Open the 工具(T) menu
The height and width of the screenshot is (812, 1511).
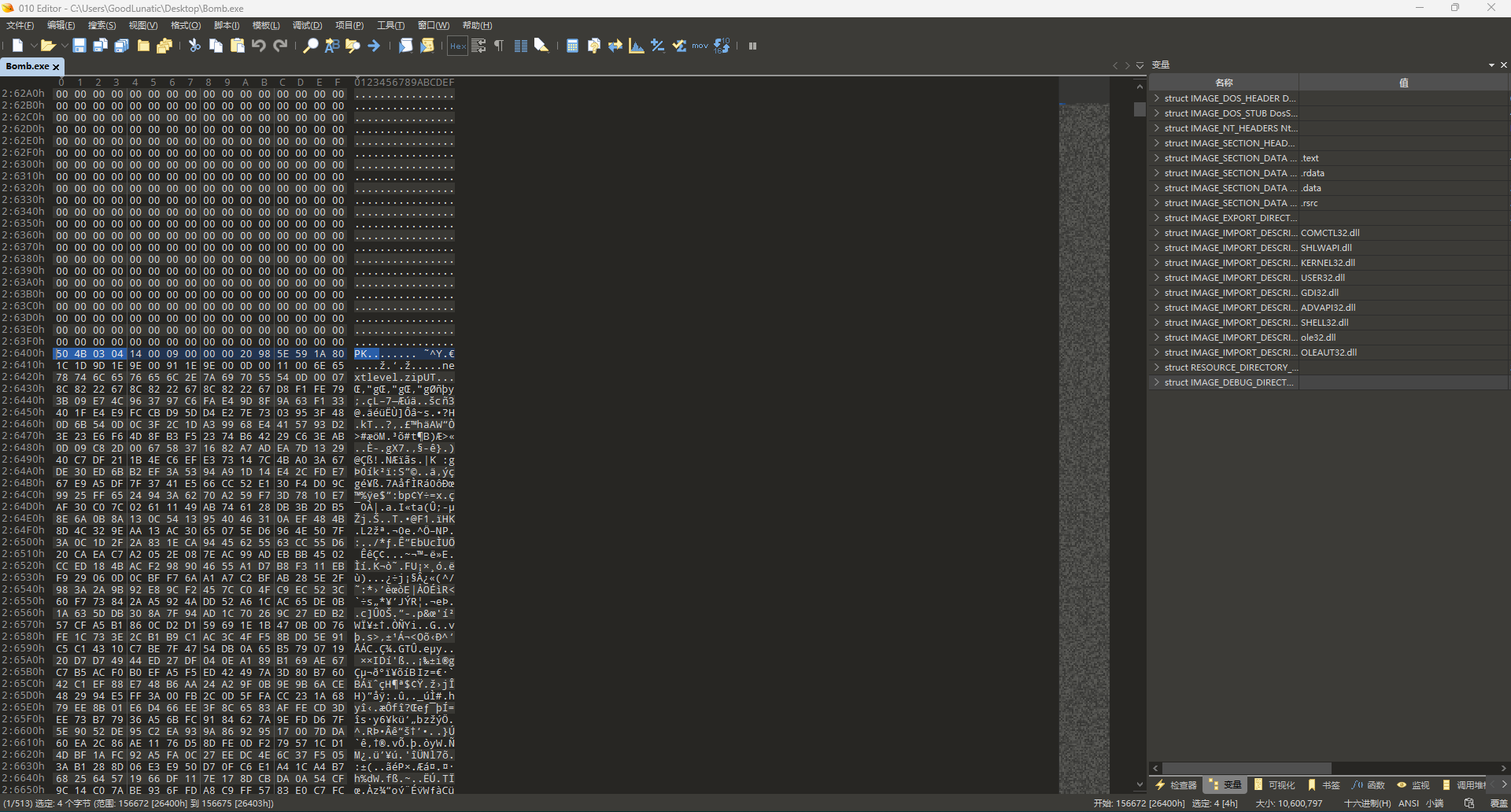coord(390,25)
